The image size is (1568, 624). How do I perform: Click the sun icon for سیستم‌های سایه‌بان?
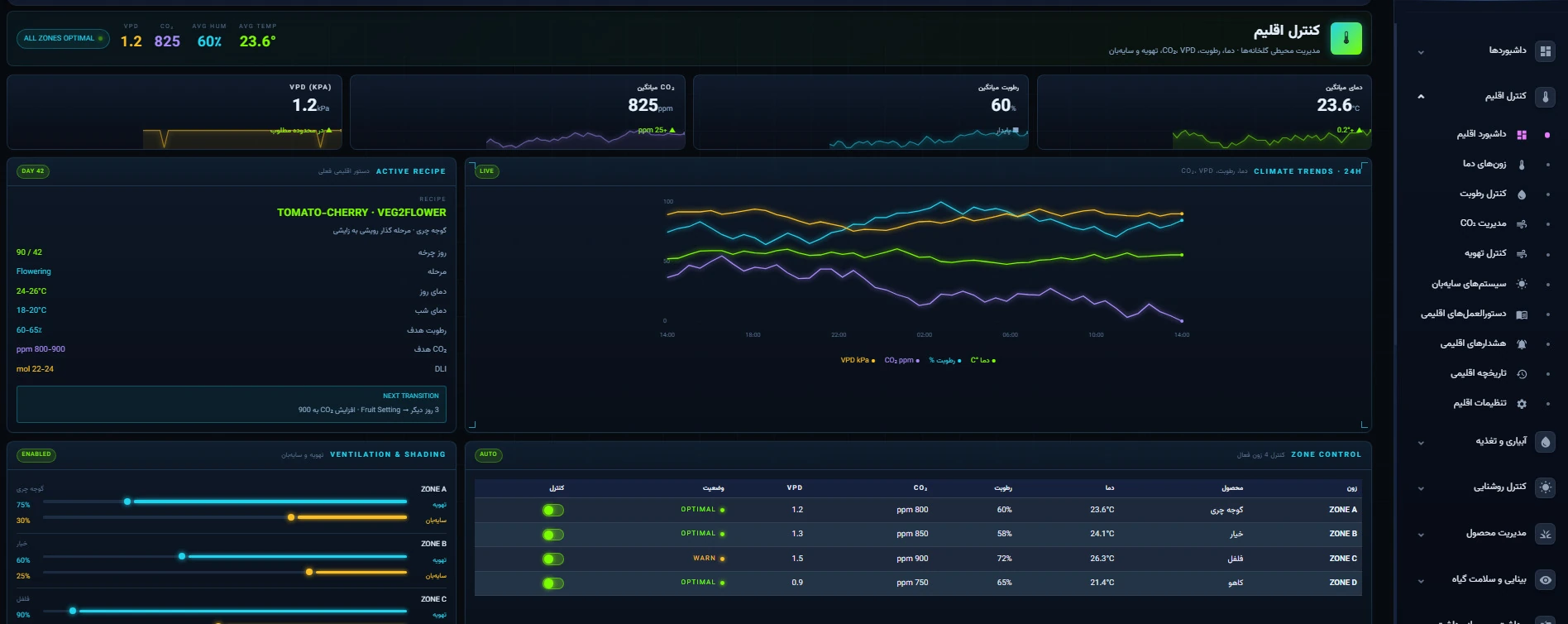(1522, 284)
